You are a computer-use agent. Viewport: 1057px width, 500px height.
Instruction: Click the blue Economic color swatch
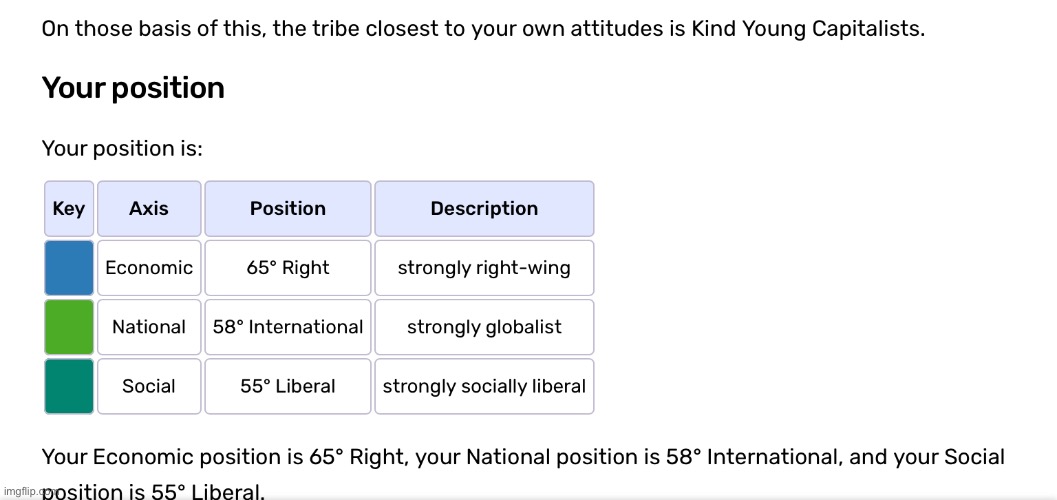[69, 268]
